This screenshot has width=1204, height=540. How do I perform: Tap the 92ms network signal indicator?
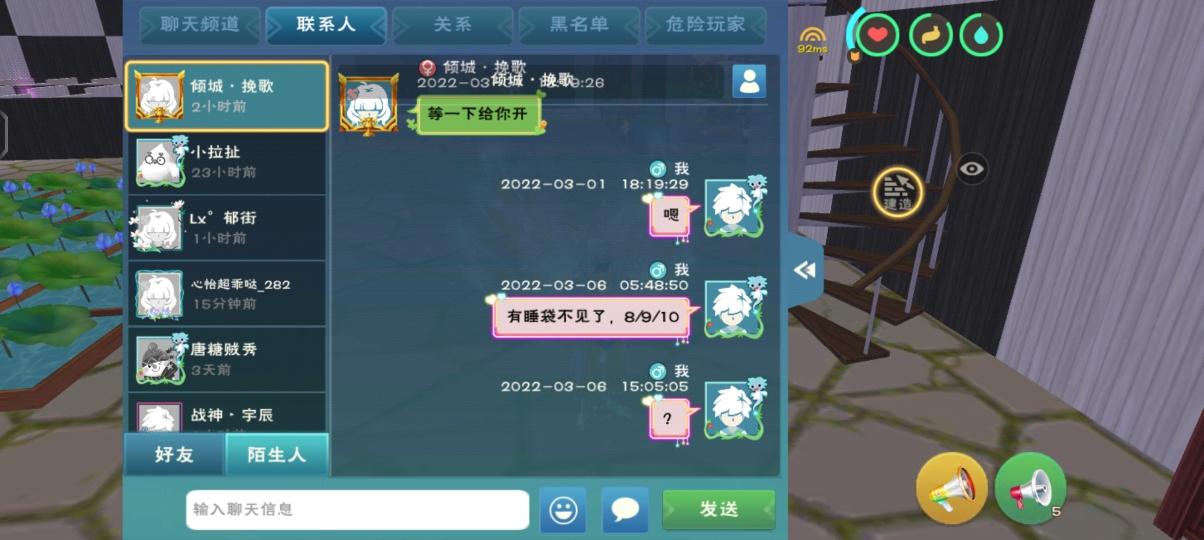pyautogui.click(x=812, y=40)
